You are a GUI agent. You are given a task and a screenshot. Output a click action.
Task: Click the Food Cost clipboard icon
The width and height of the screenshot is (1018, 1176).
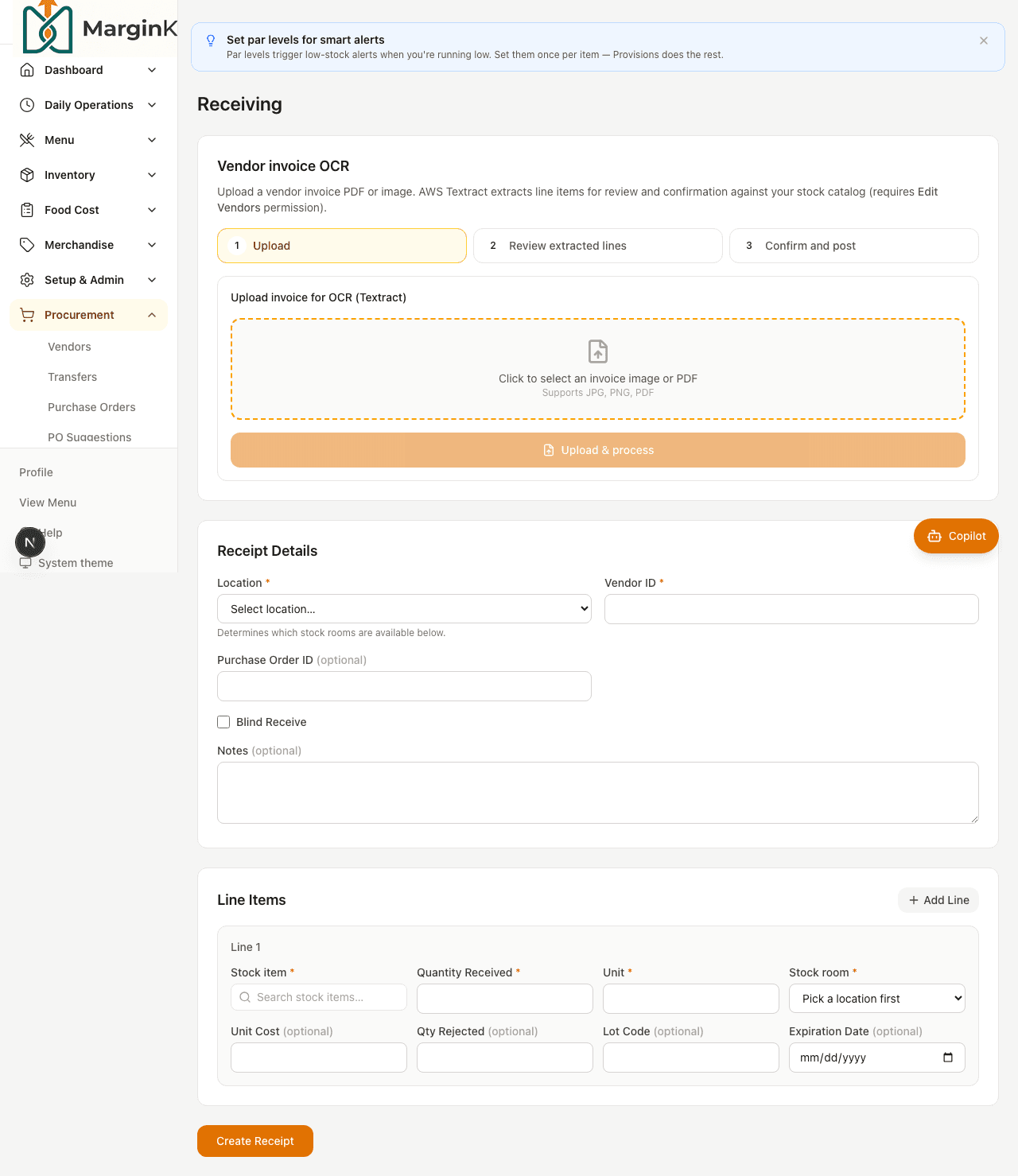27,210
